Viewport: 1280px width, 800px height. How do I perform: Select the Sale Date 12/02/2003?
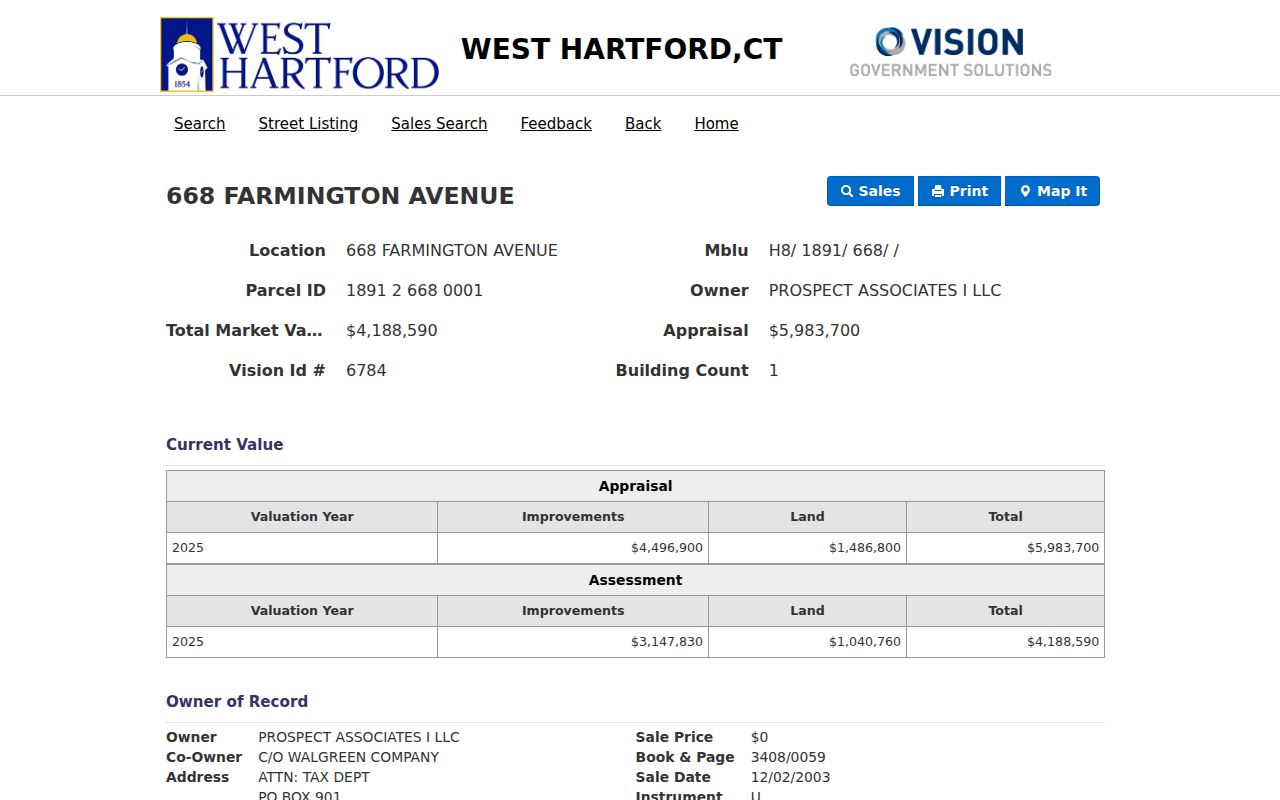click(x=790, y=777)
